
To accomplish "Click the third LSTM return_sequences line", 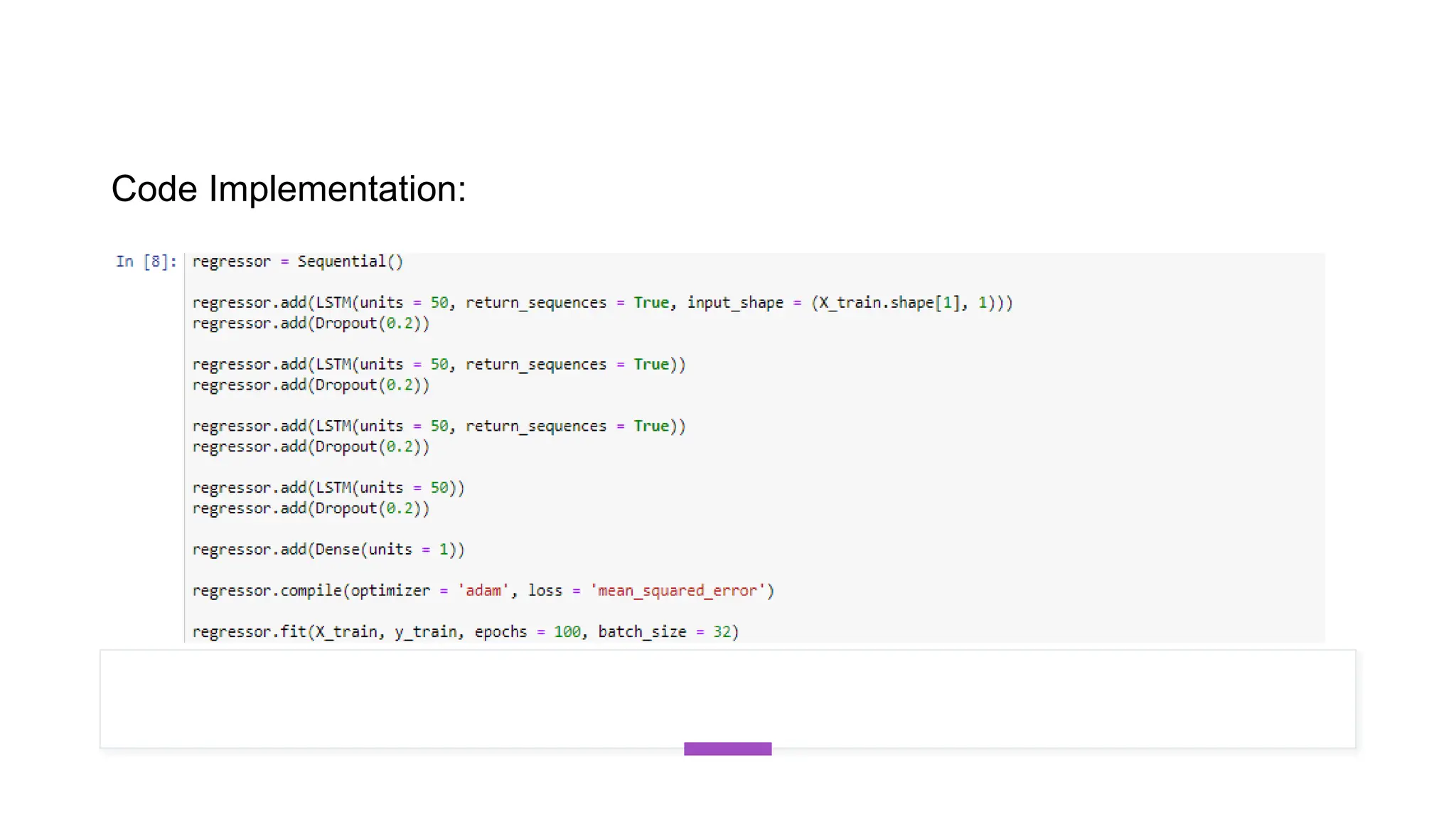I will pyautogui.click(x=439, y=427).
